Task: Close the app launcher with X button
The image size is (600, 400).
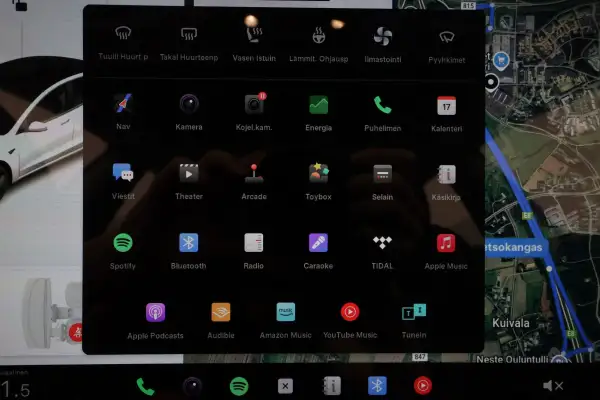Action: (x=285, y=386)
